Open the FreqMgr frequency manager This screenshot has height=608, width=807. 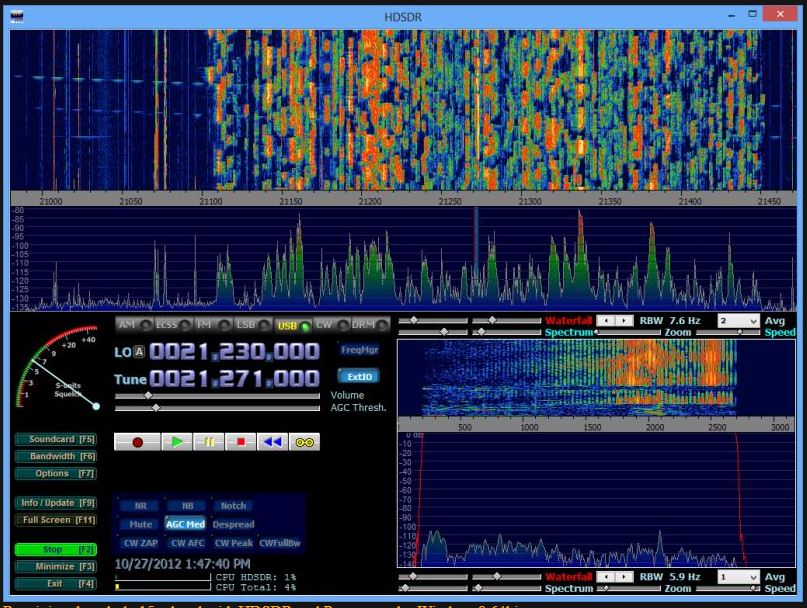[360, 350]
